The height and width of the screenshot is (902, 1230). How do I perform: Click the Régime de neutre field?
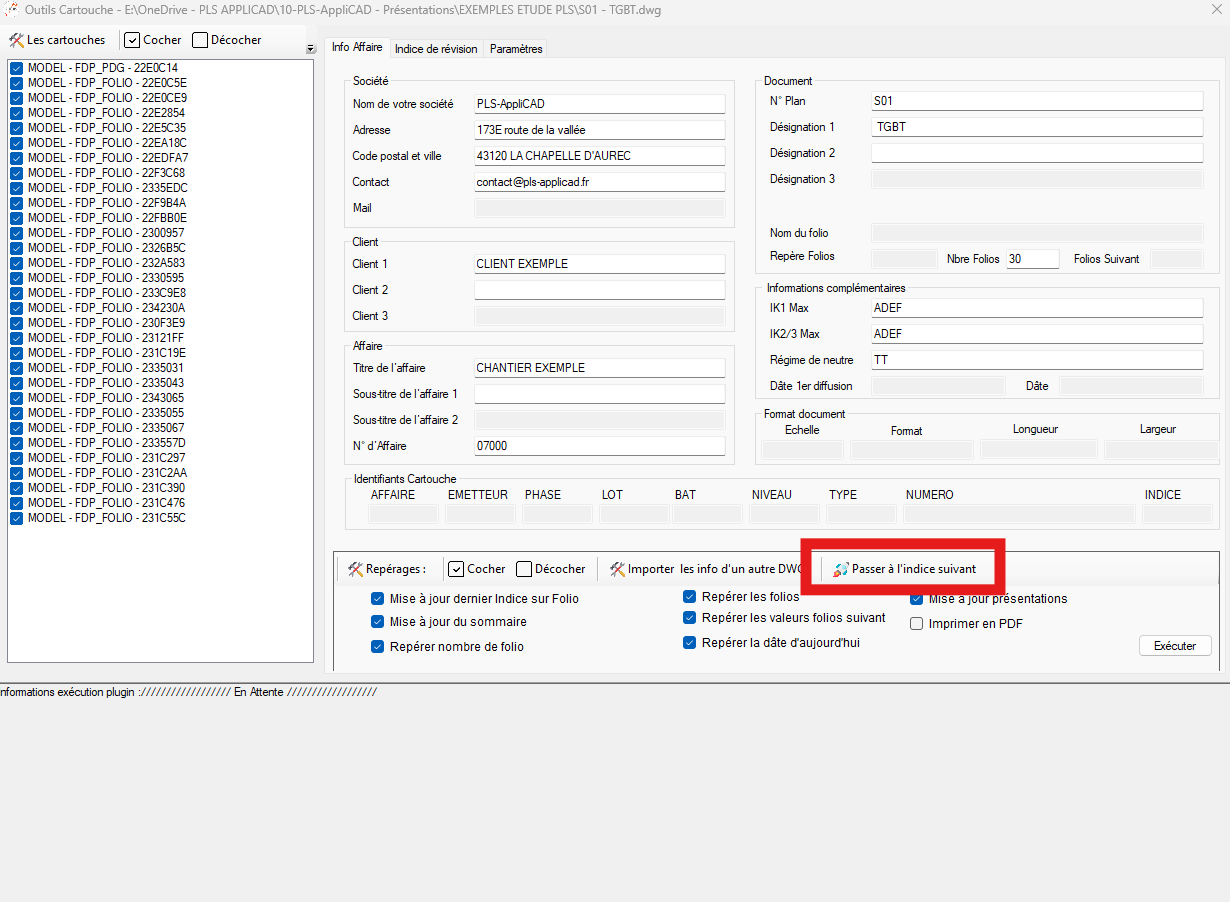coord(1036,360)
